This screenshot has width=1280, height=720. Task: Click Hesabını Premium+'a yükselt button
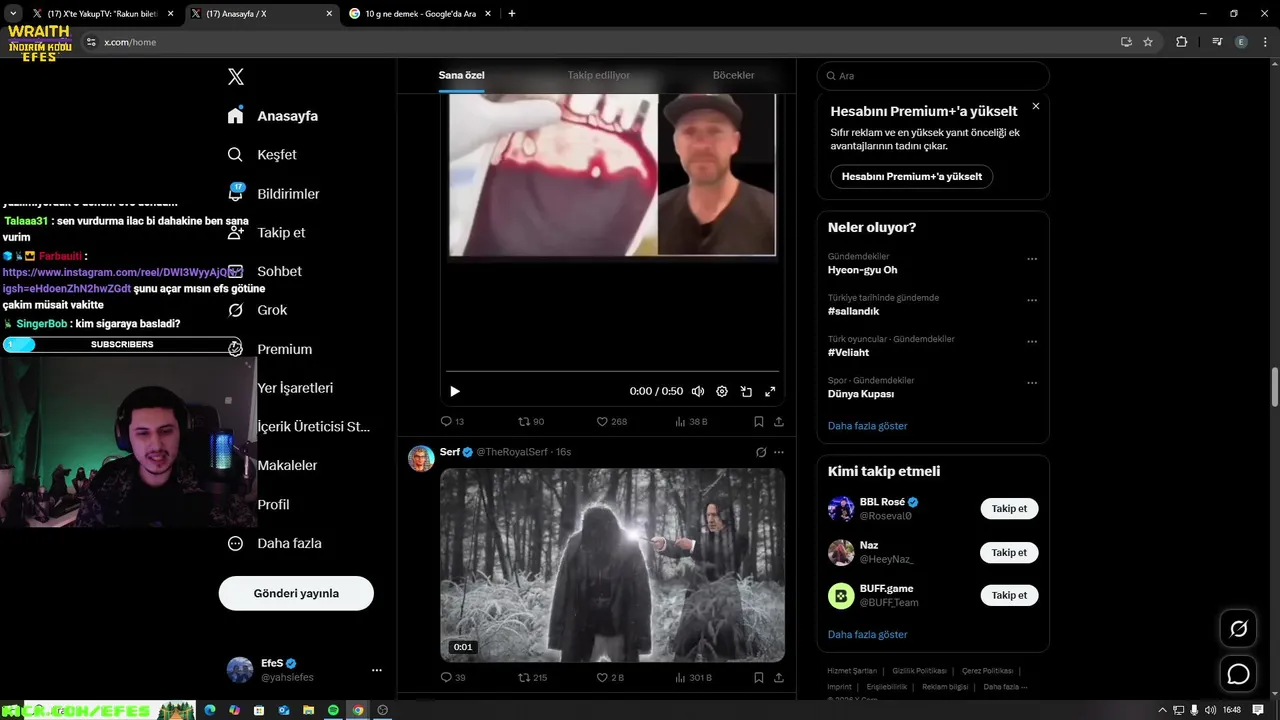(x=911, y=176)
